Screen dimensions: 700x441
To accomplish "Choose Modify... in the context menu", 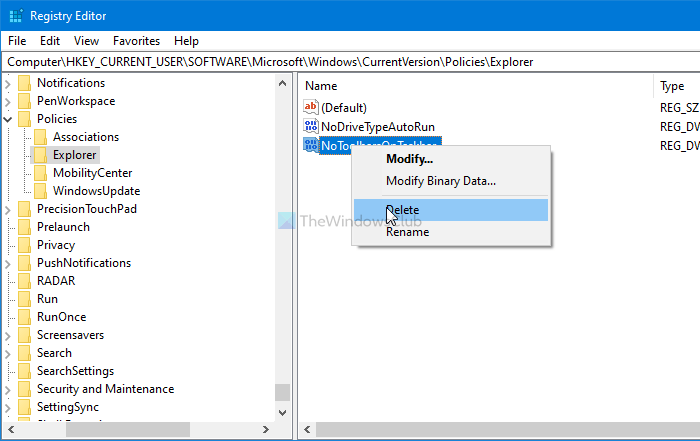I will (x=451, y=159).
